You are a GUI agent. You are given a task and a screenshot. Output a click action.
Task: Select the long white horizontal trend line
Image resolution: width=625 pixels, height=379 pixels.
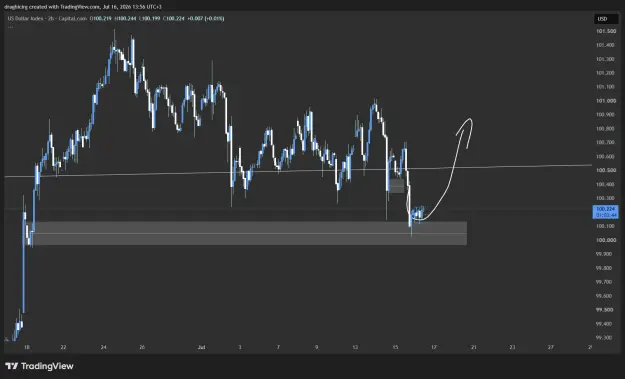click(298, 171)
